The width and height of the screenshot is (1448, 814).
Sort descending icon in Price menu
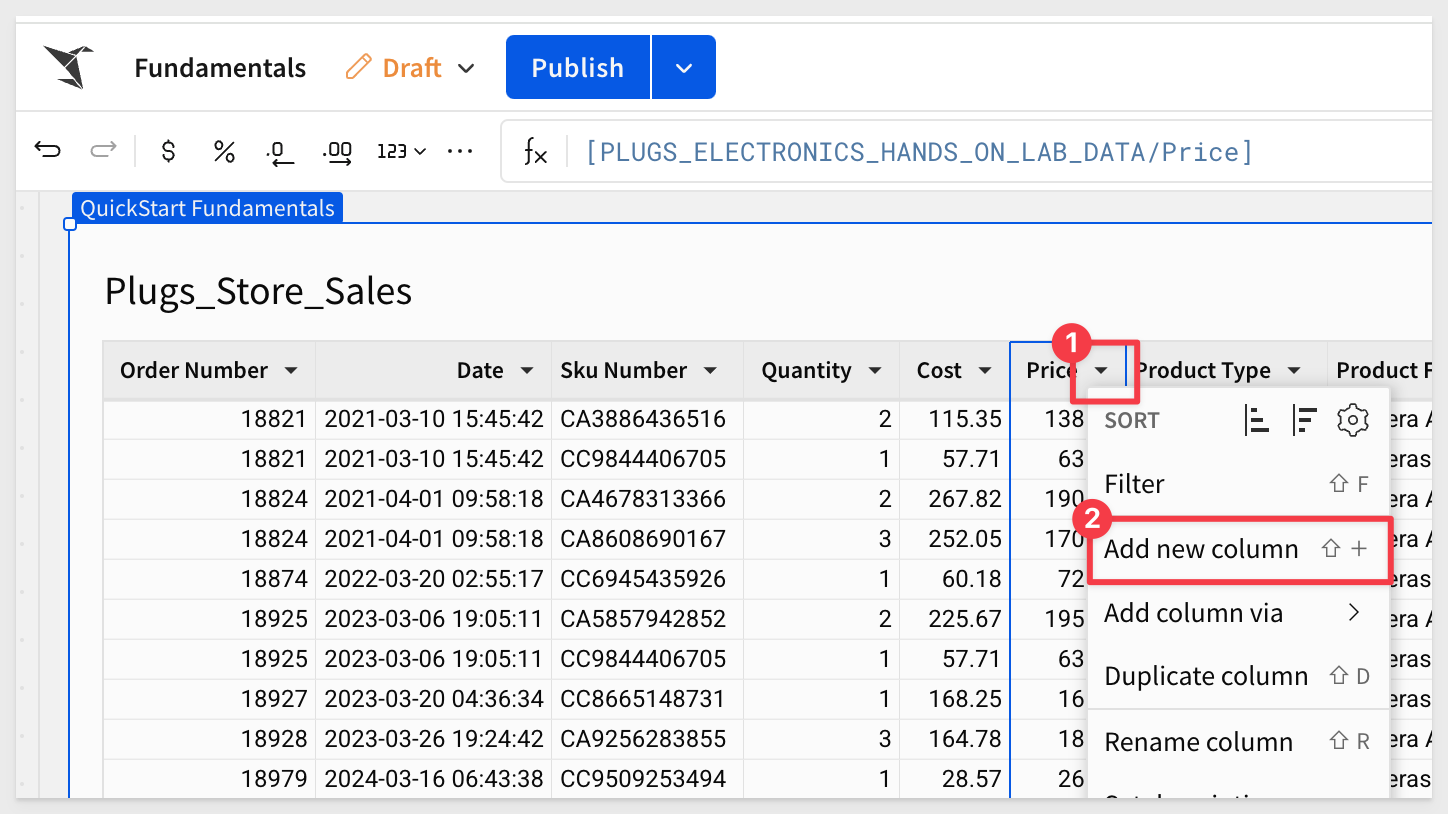[x=1304, y=420]
